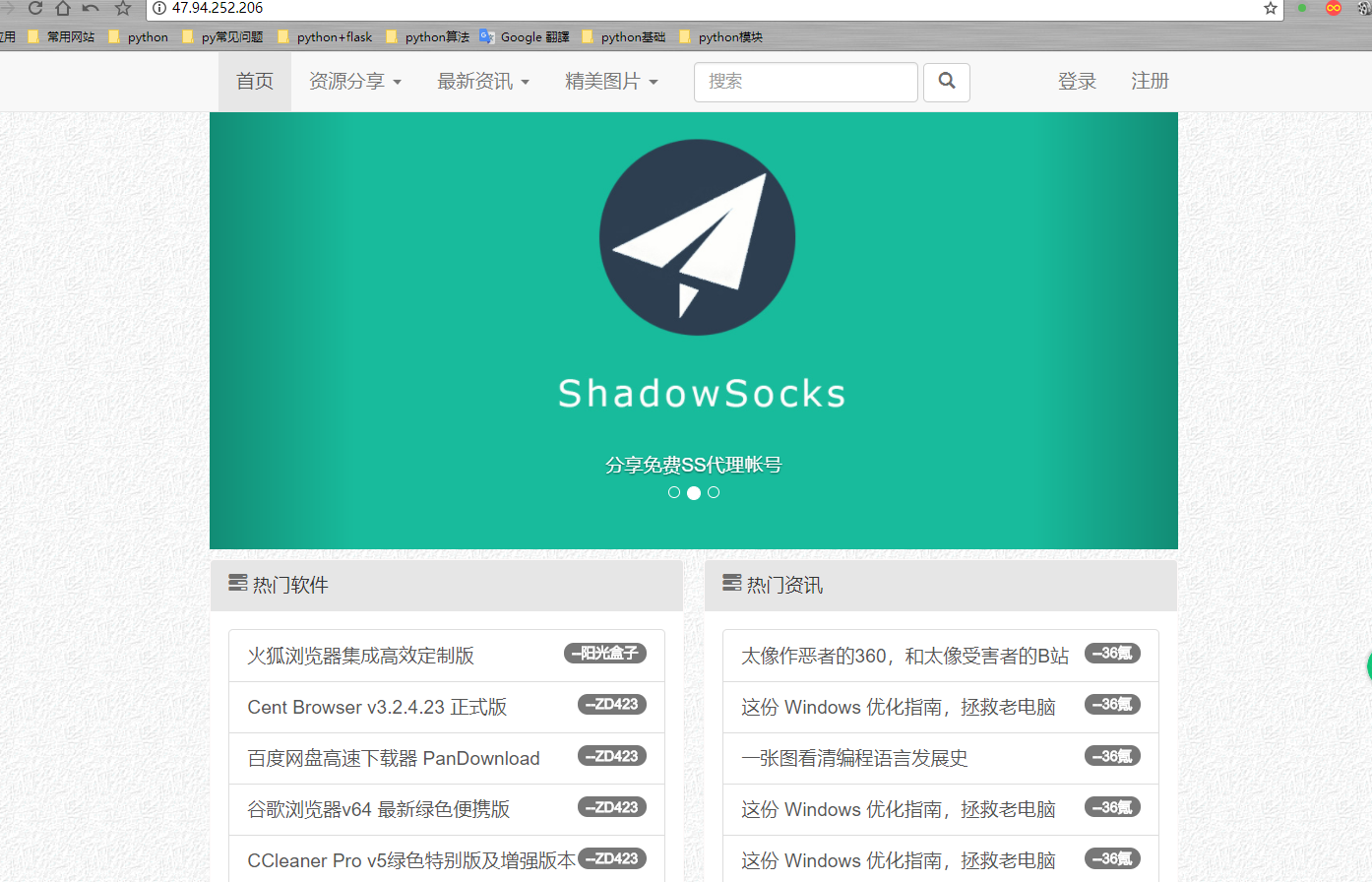Expand the 资源分享 dropdown menu
Image resolution: width=1372 pixels, height=882 pixels.
click(x=355, y=82)
